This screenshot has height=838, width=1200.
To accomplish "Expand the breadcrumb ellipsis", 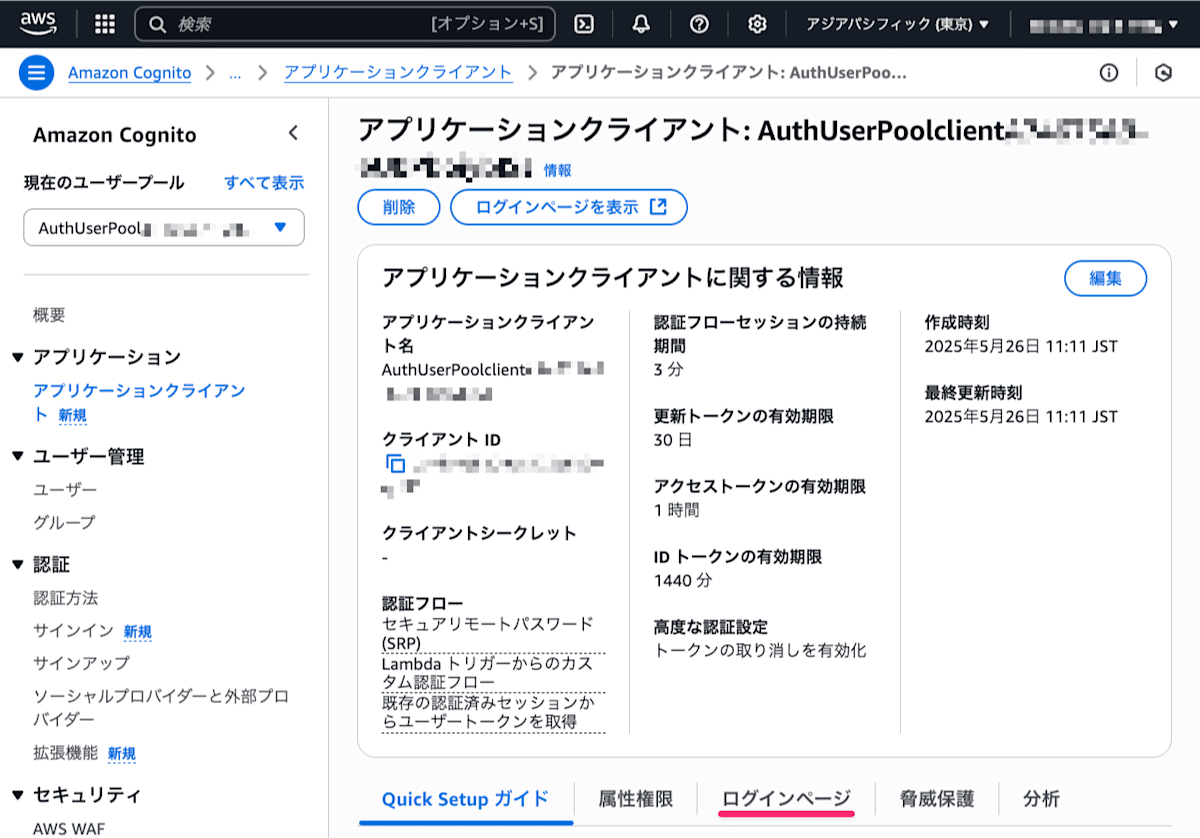I will coord(235,73).
